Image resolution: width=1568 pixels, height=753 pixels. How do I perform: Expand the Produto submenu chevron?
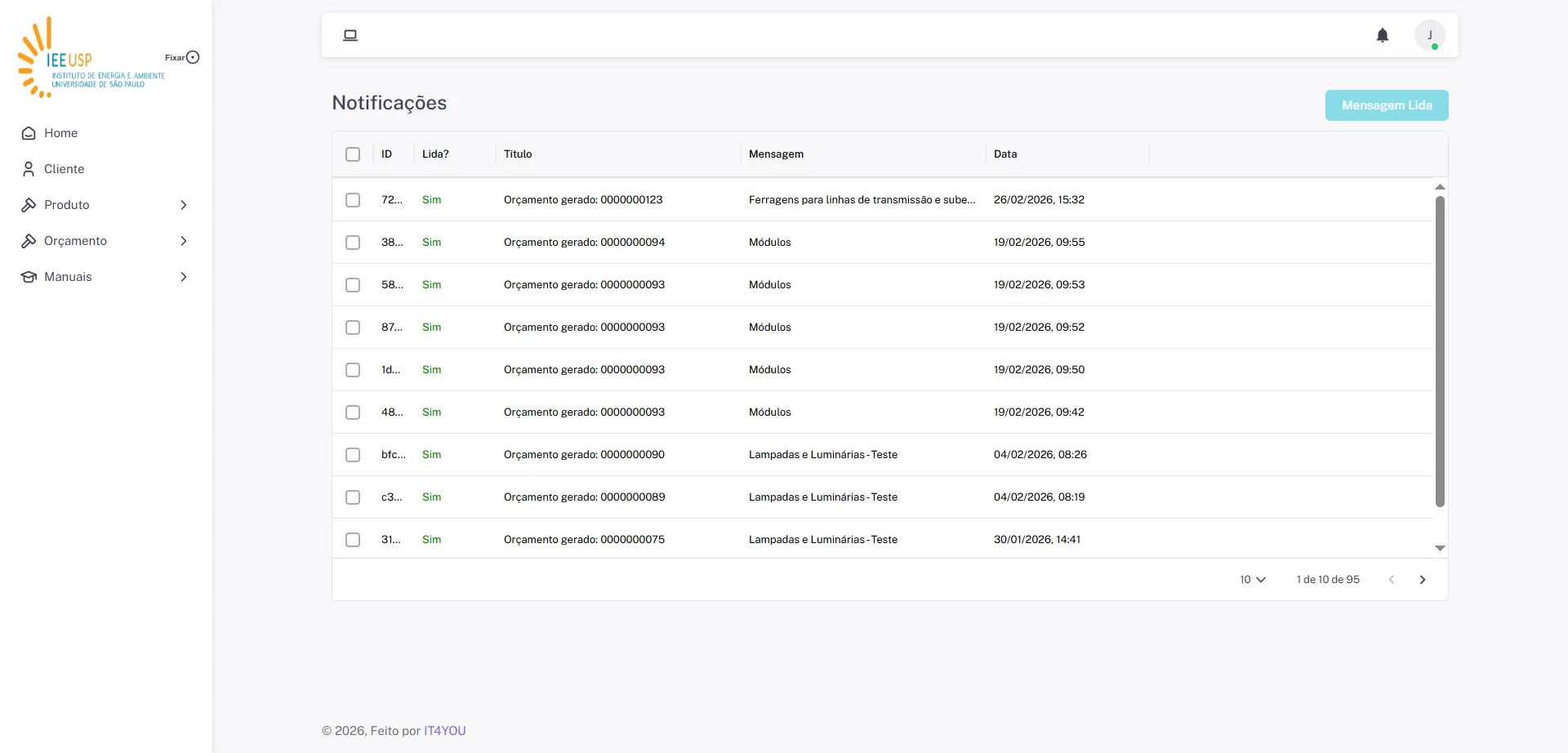click(184, 205)
